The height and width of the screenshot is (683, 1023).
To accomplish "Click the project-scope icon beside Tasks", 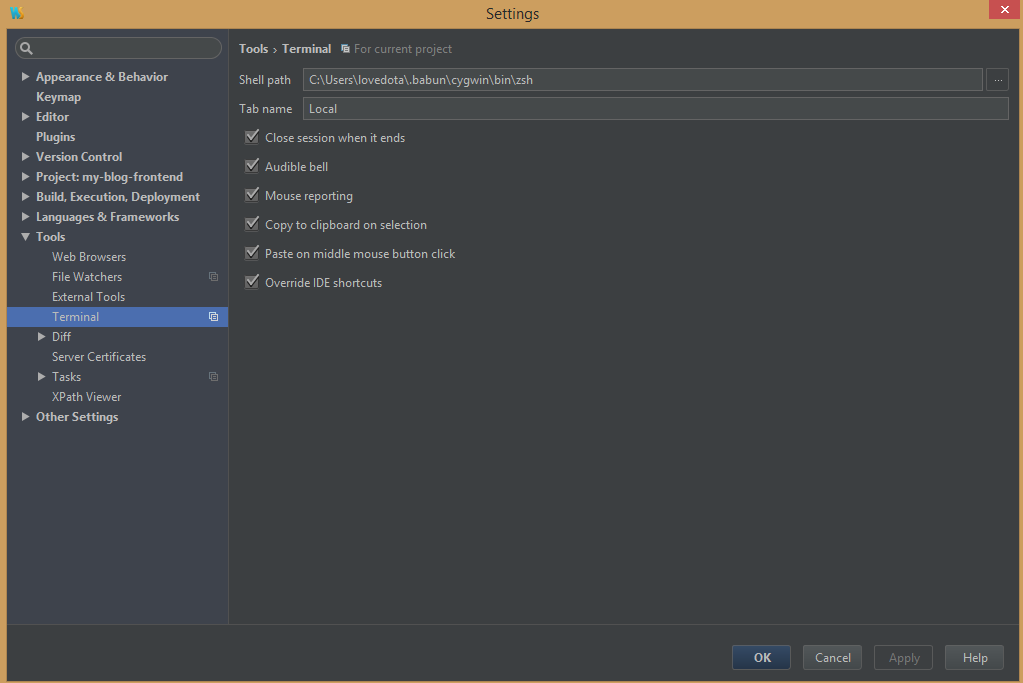I will [x=213, y=376].
